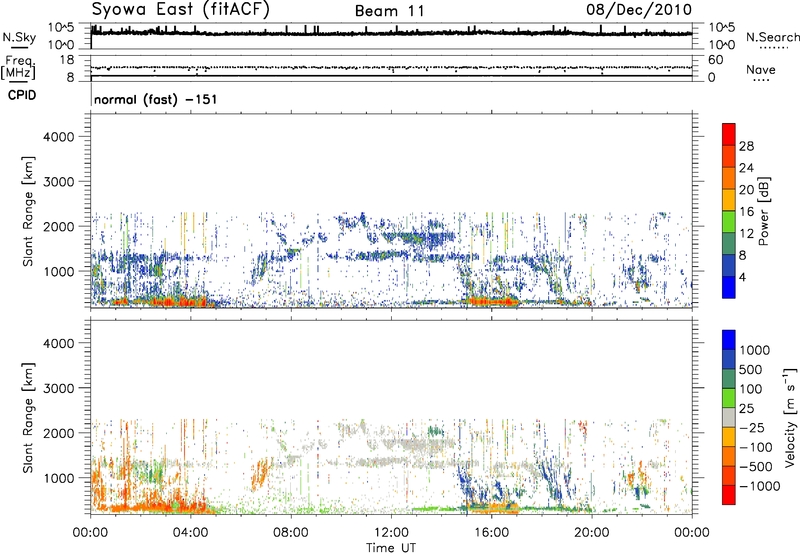Click the "Nave" legend label
The image size is (800, 554).
pyautogui.click(x=761, y=70)
